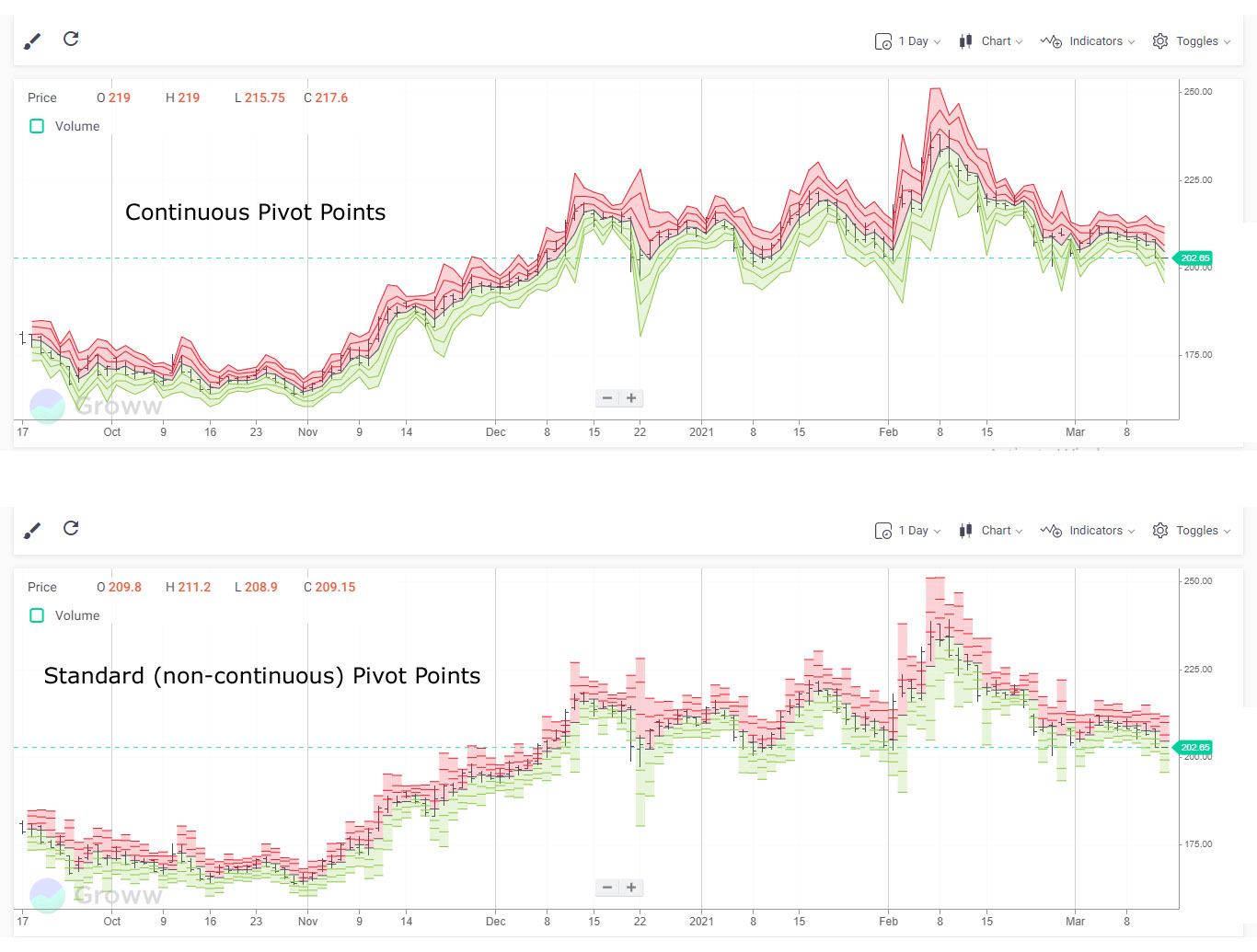Image resolution: width=1257 pixels, height=952 pixels.
Task: Click the camera snapshot icon in top toolbar
Action: tap(883, 40)
